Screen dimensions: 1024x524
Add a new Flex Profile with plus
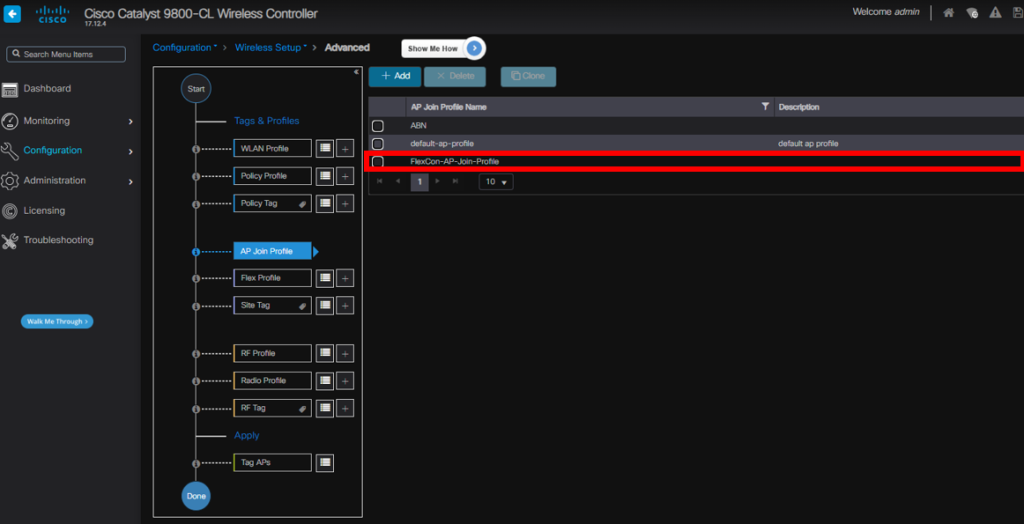(x=345, y=278)
